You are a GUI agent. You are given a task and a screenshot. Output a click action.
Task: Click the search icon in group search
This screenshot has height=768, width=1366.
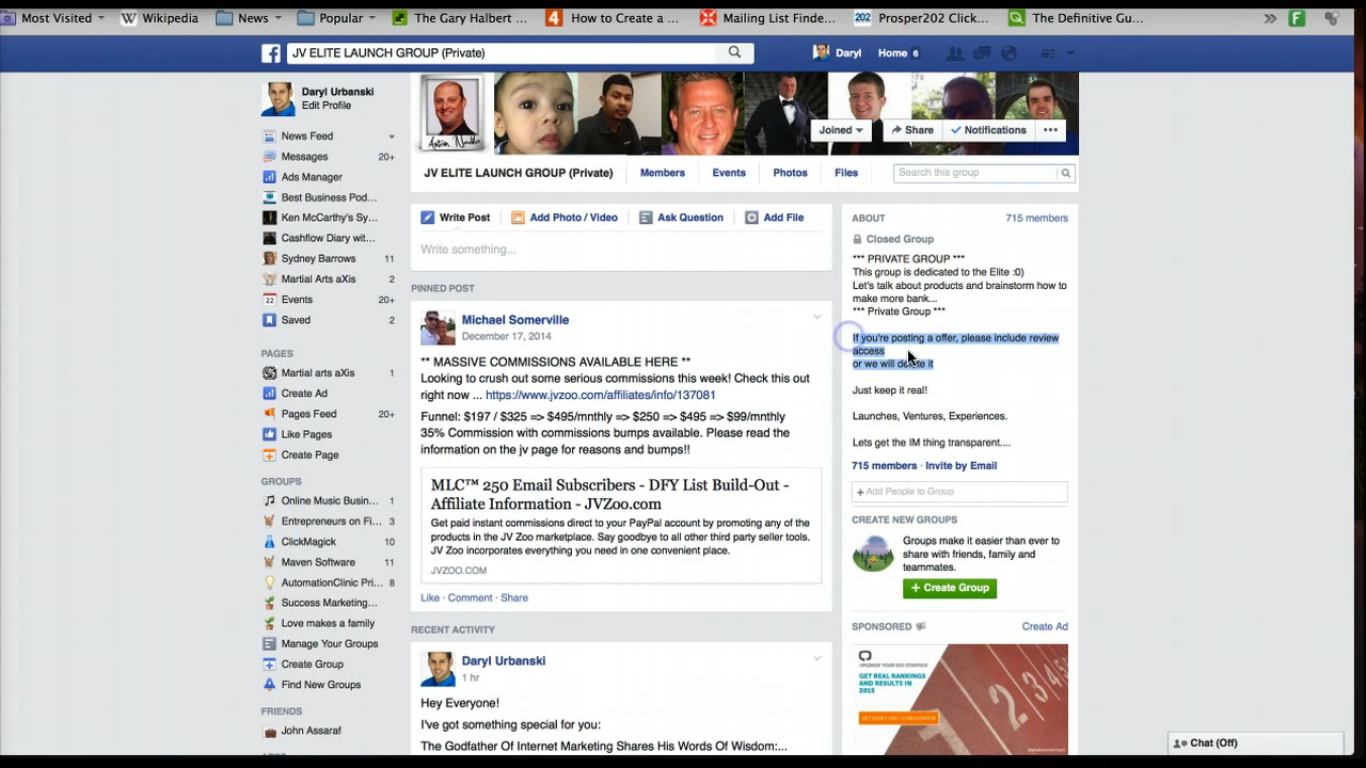click(1066, 173)
